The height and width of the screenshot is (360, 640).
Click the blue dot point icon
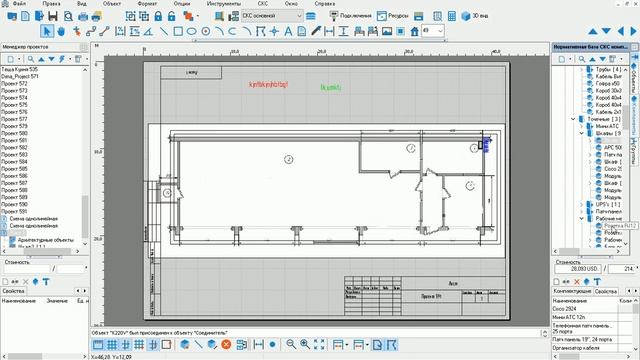(273, 344)
